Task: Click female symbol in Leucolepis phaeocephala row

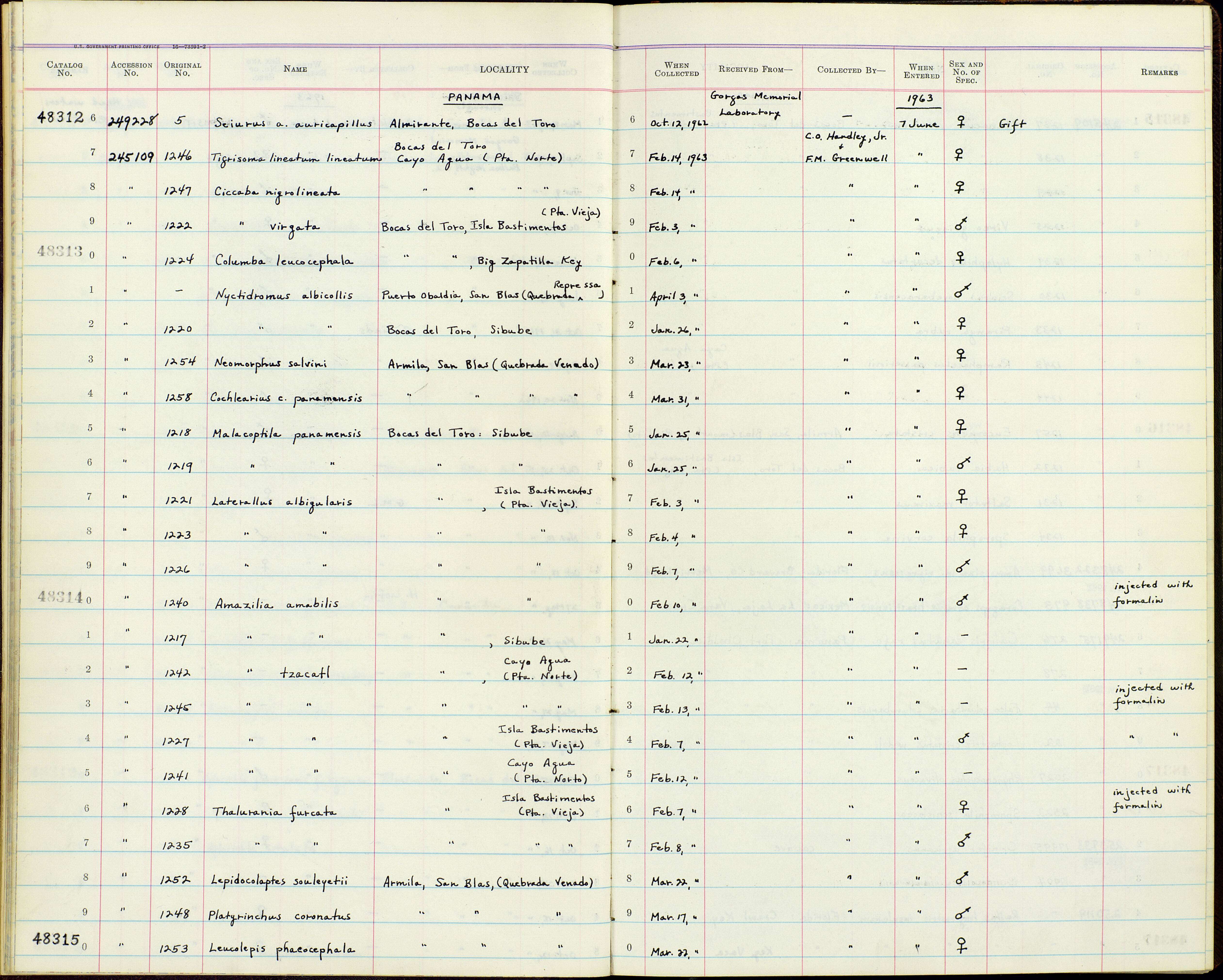Action: point(962,945)
